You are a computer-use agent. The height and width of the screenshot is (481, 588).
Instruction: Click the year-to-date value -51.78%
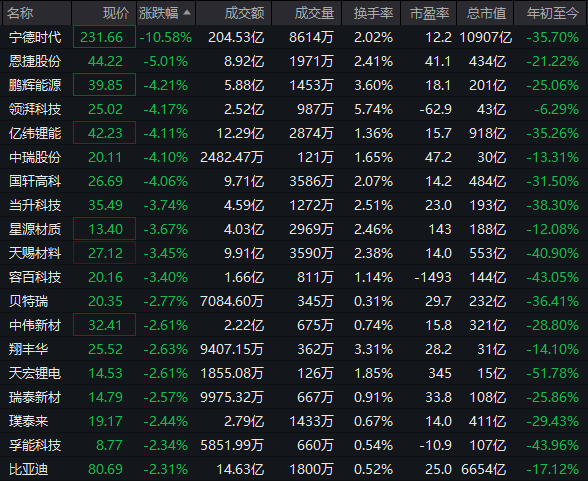[553, 373]
